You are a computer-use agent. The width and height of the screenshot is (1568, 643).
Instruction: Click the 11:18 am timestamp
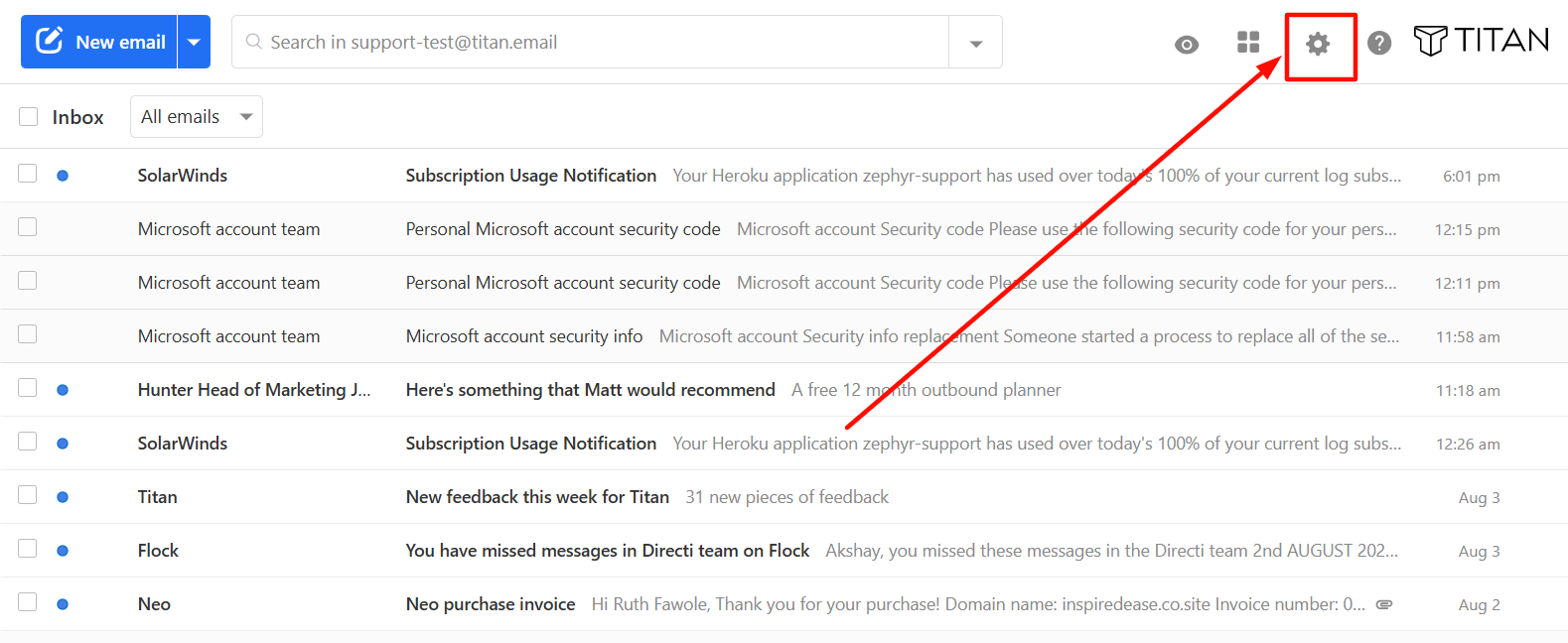coord(1468,391)
